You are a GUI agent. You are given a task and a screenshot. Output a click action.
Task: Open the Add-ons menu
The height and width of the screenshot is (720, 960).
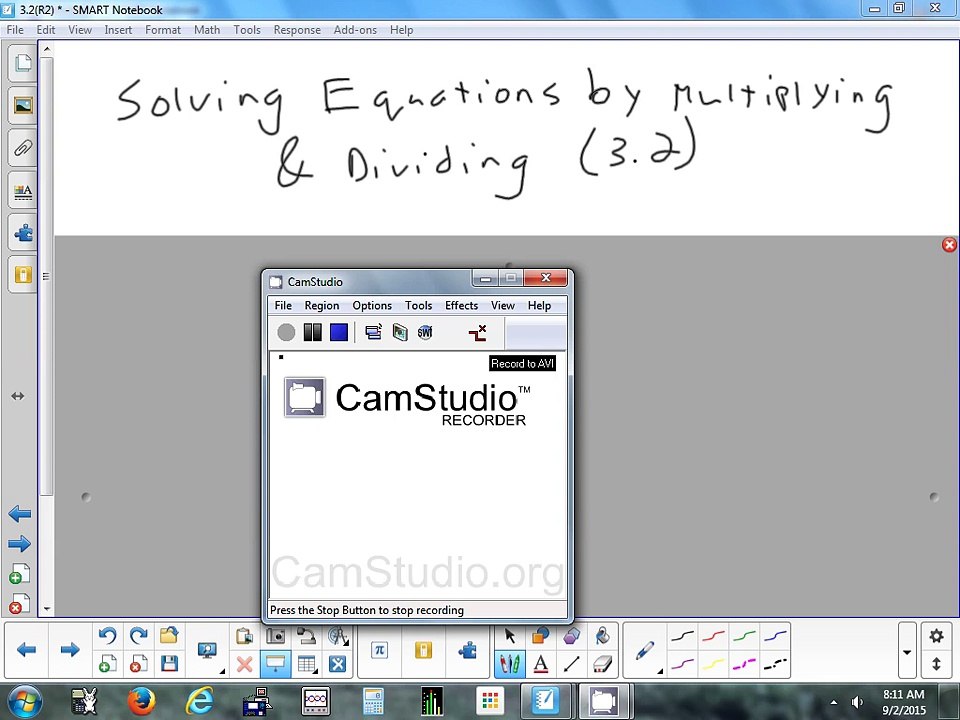(x=355, y=30)
